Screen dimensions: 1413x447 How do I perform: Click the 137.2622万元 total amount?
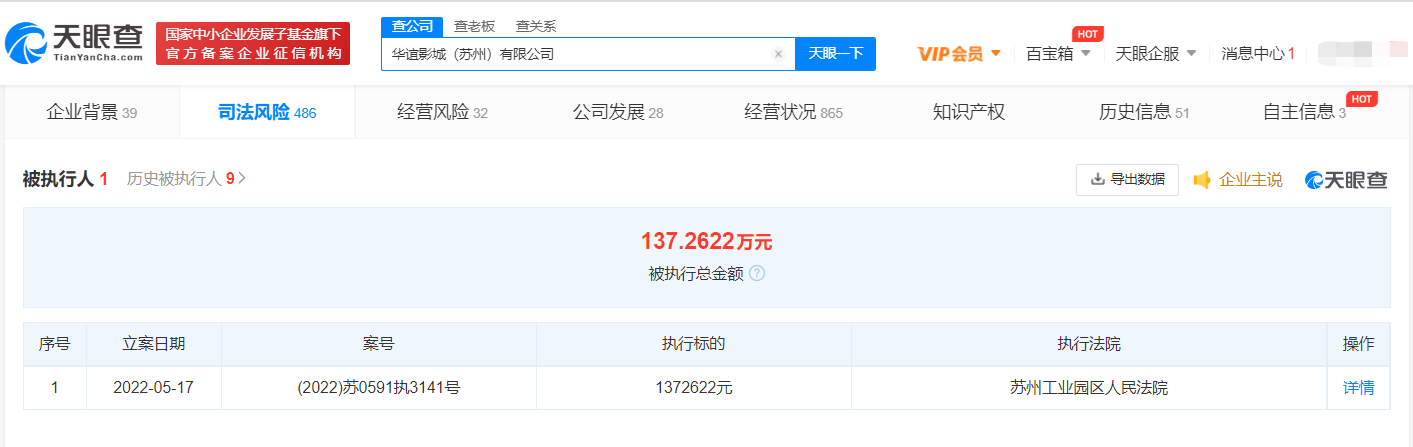706,241
